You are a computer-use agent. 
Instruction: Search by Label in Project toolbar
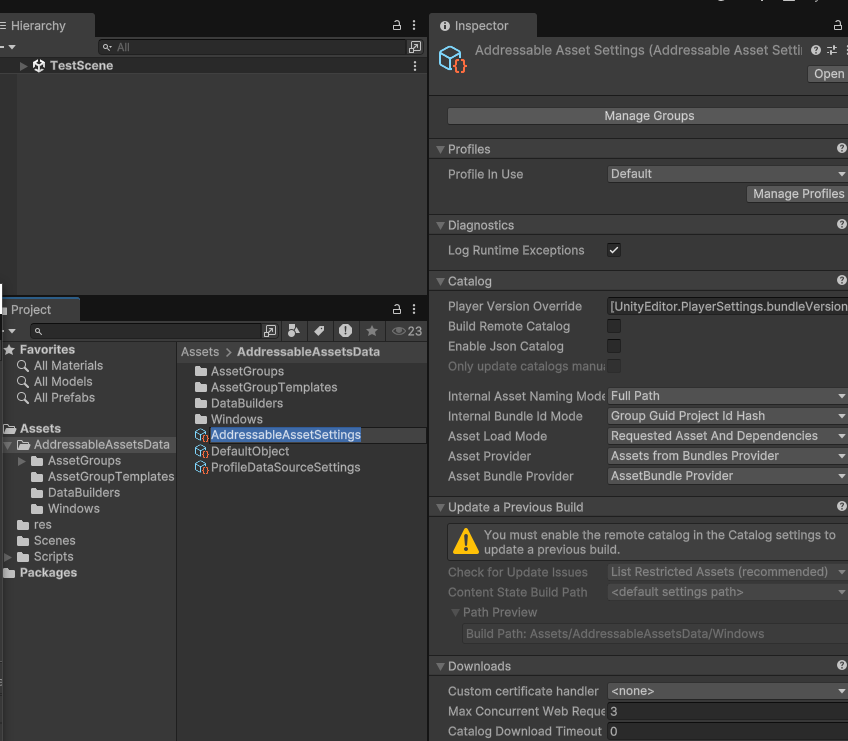coord(319,331)
